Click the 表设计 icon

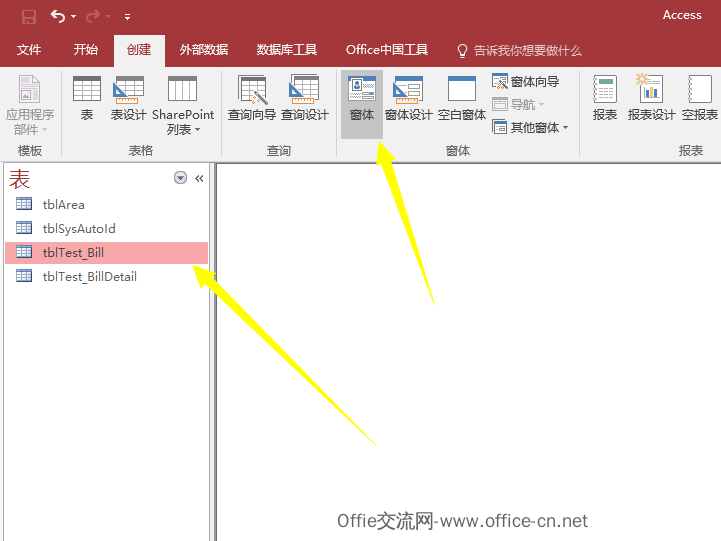pos(128,98)
